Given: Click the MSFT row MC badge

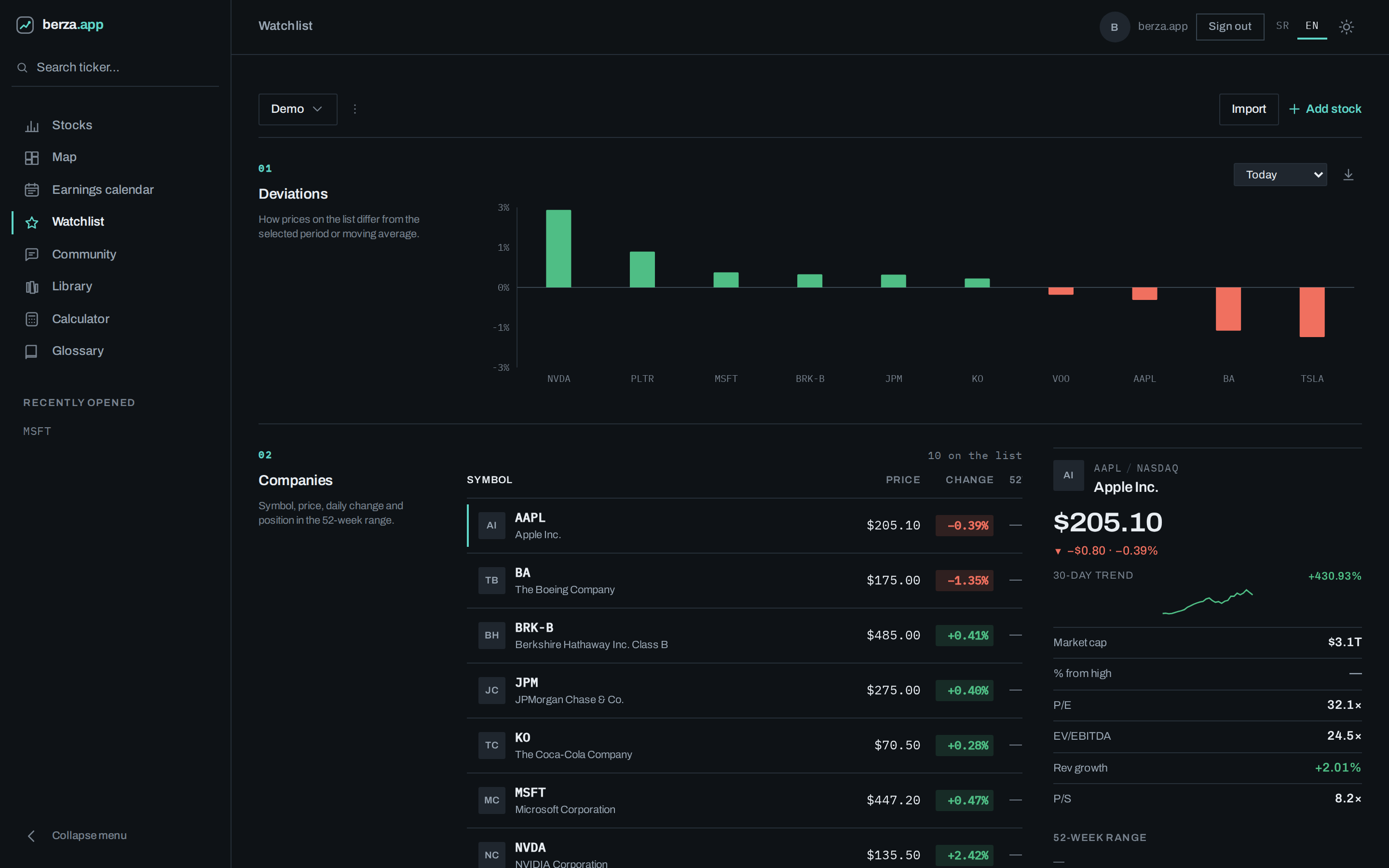Looking at the screenshot, I should click(491, 800).
